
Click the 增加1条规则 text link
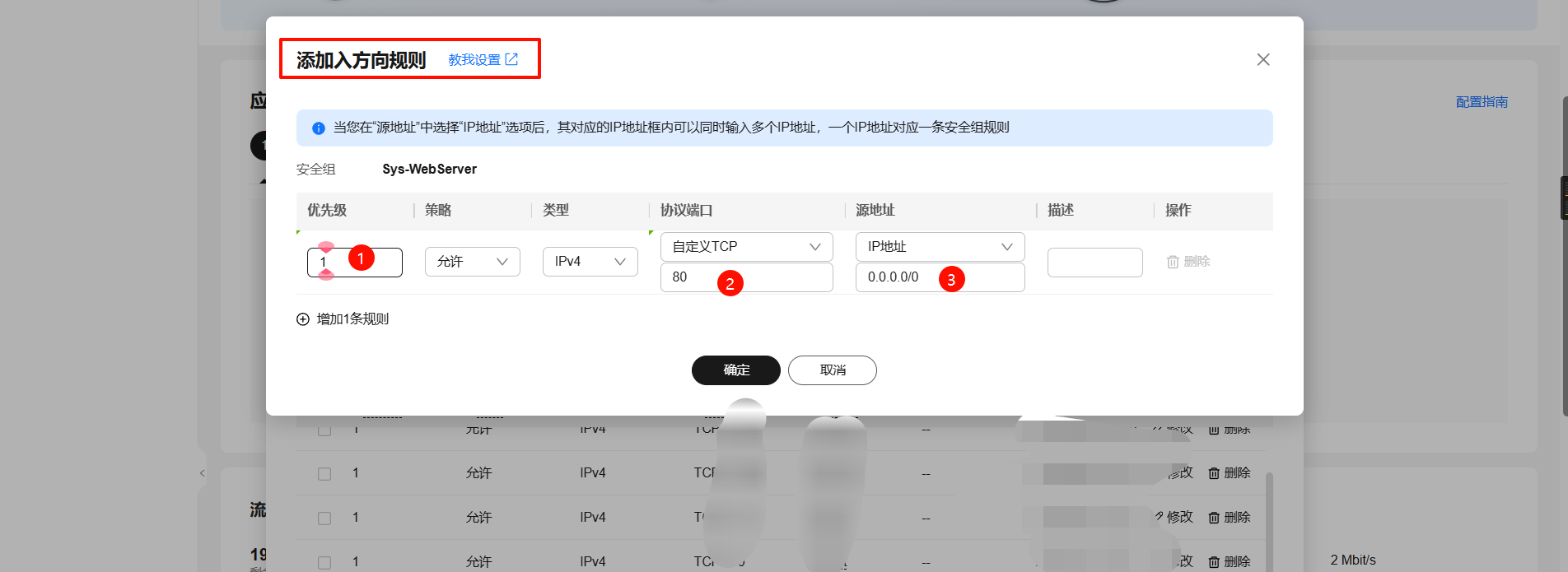point(352,319)
